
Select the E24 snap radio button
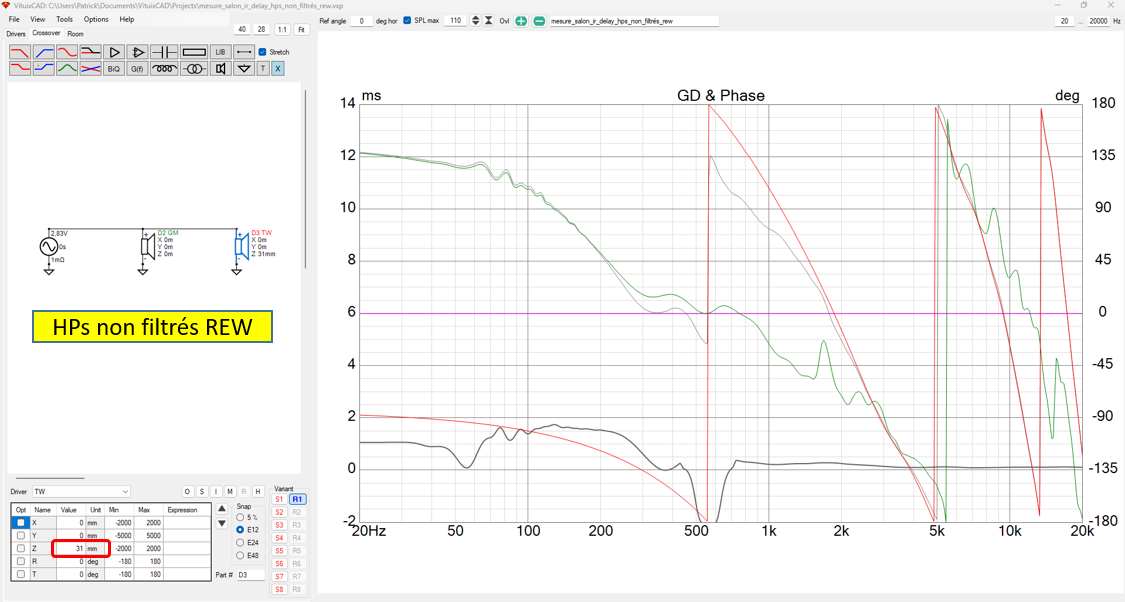click(240, 542)
